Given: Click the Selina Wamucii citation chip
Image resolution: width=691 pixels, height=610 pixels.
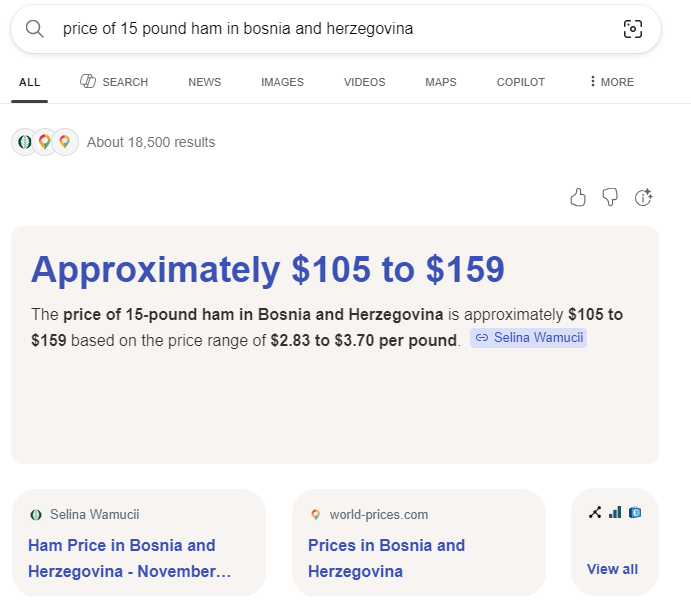Looking at the screenshot, I should (x=528, y=338).
